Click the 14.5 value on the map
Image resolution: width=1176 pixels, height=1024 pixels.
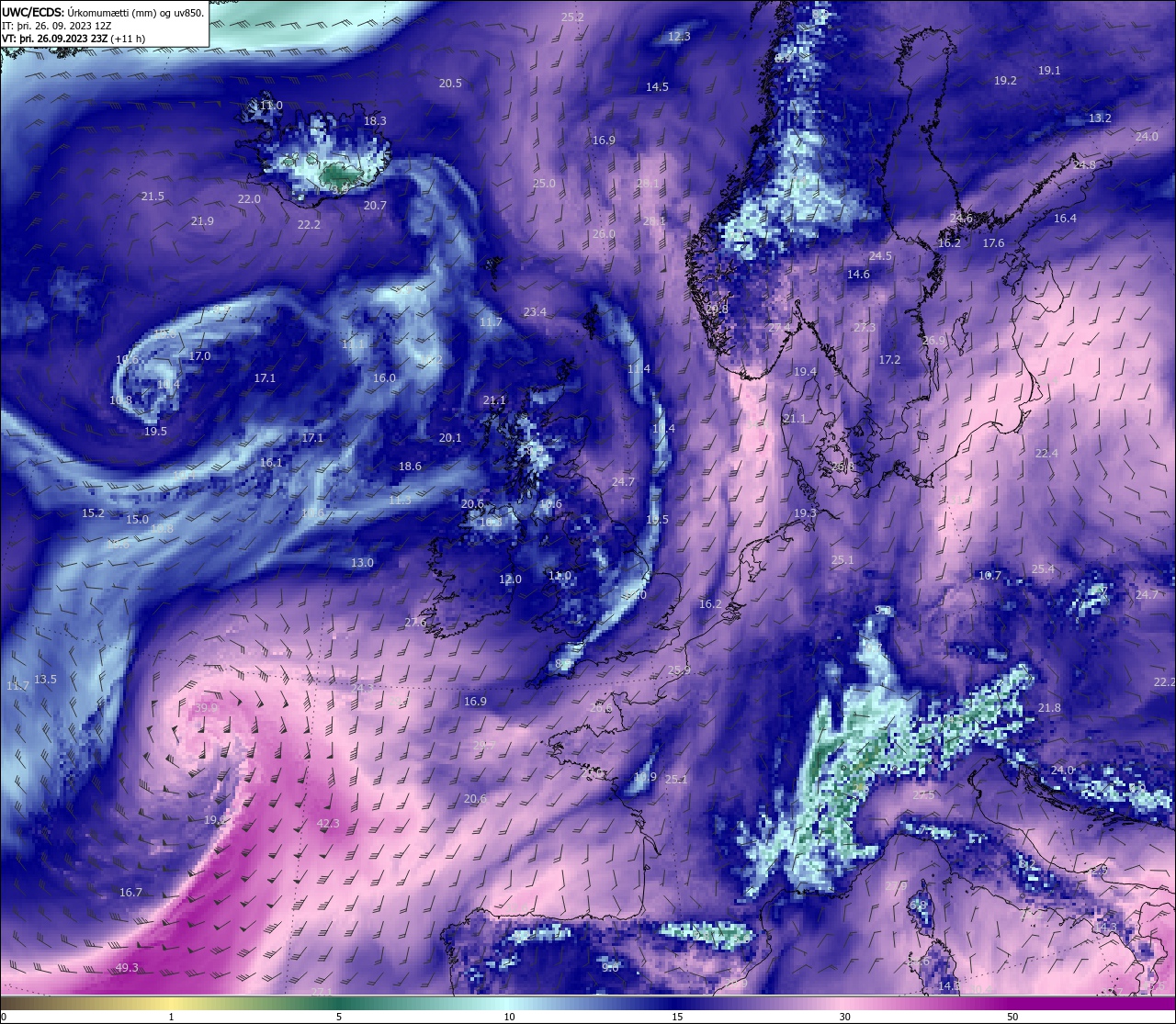tap(657, 87)
